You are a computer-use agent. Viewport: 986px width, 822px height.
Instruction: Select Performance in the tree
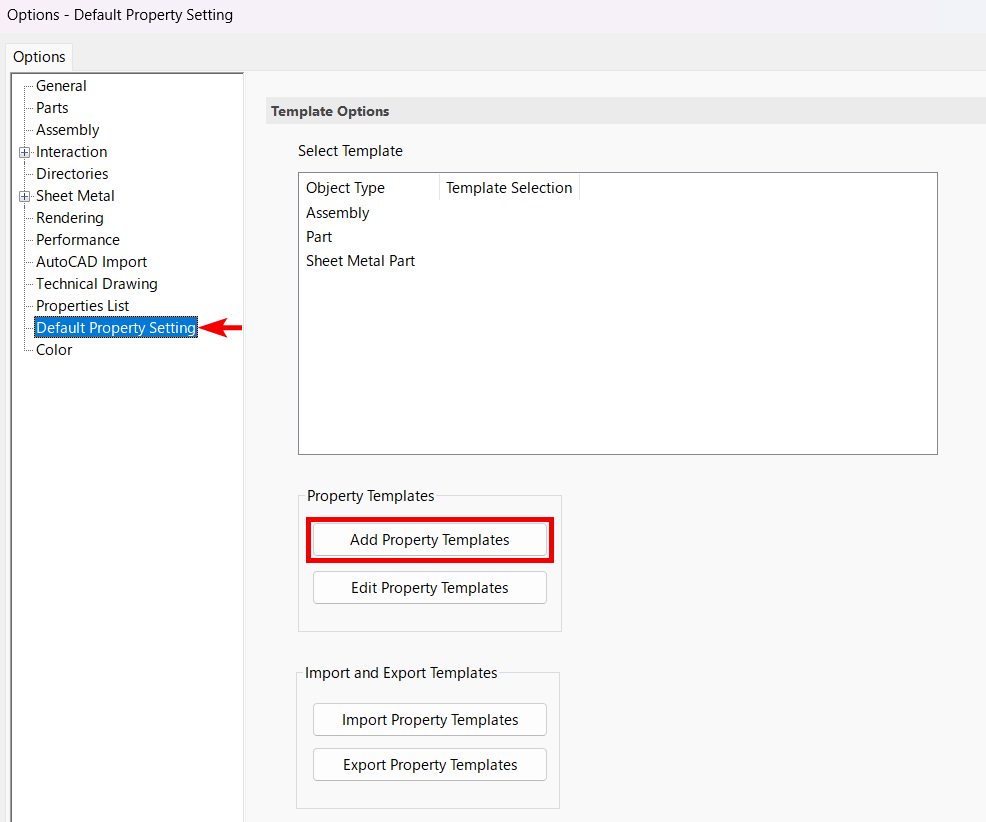pos(77,240)
